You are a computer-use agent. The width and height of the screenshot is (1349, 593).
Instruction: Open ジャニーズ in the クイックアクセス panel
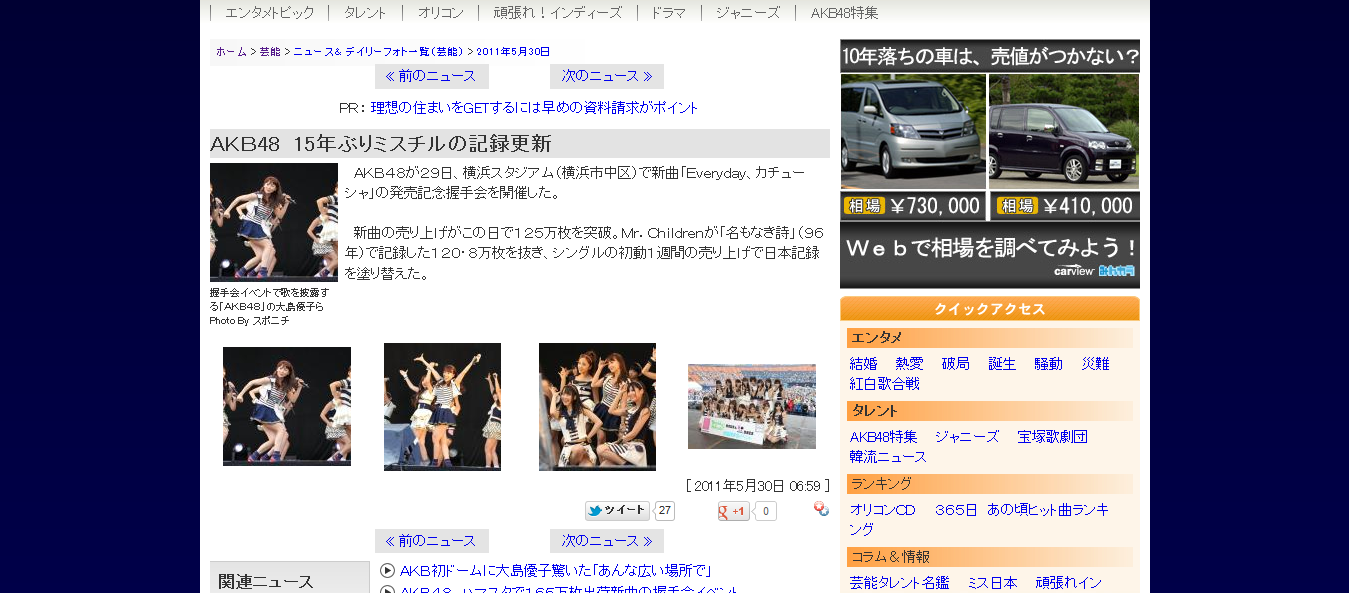click(x=967, y=437)
